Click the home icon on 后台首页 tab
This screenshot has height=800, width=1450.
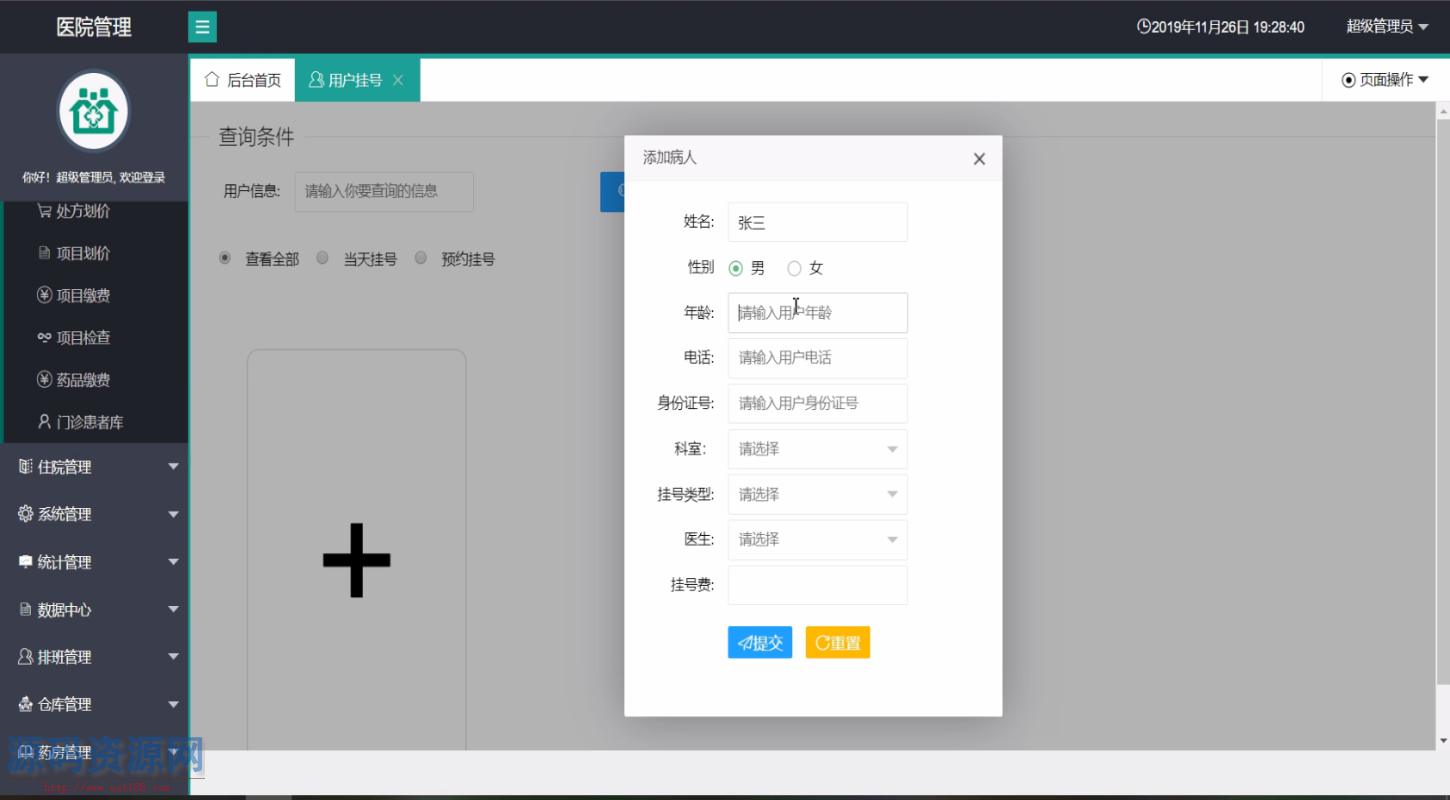click(212, 79)
